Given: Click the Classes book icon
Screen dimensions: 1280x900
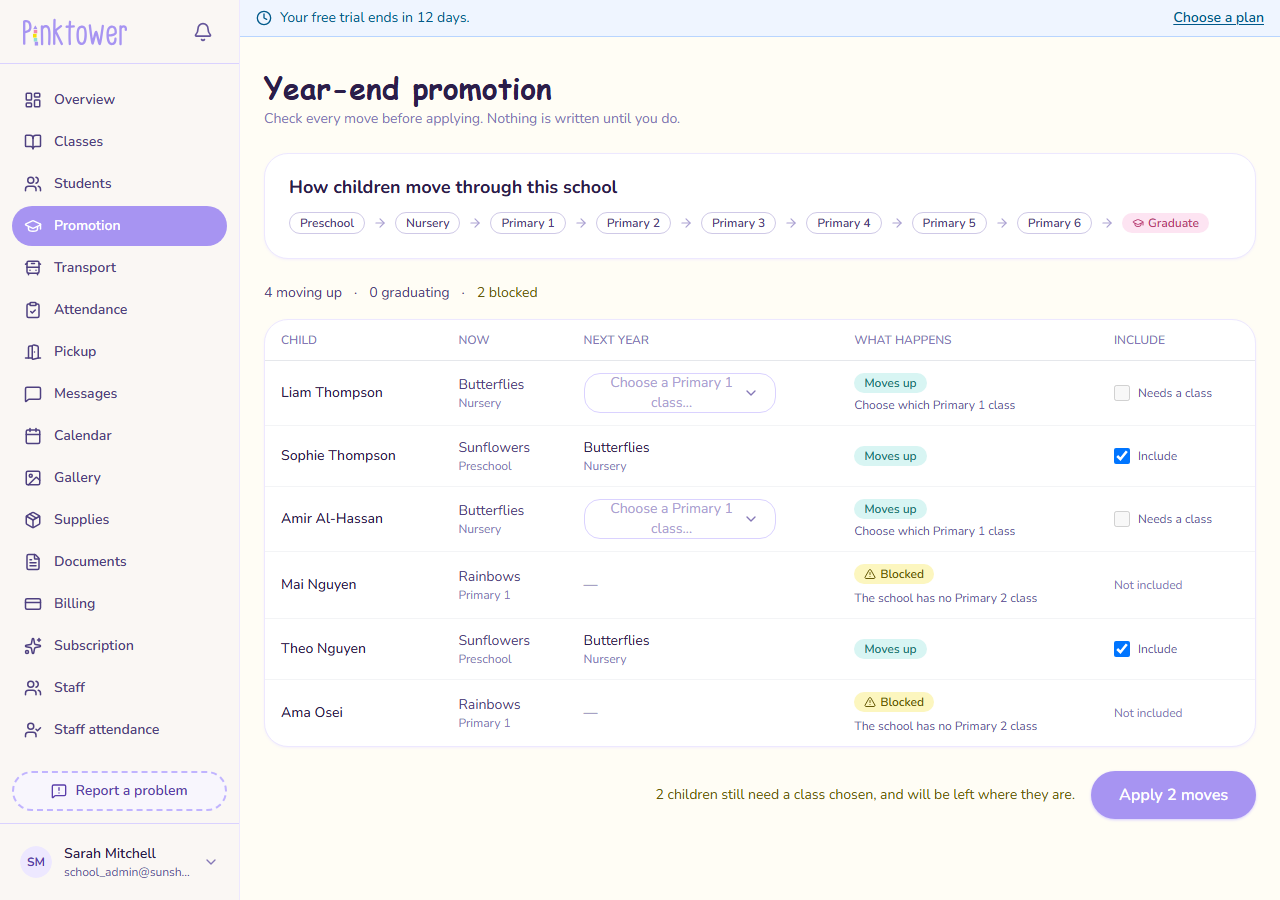Looking at the screenshot, I should pos(33,141).
